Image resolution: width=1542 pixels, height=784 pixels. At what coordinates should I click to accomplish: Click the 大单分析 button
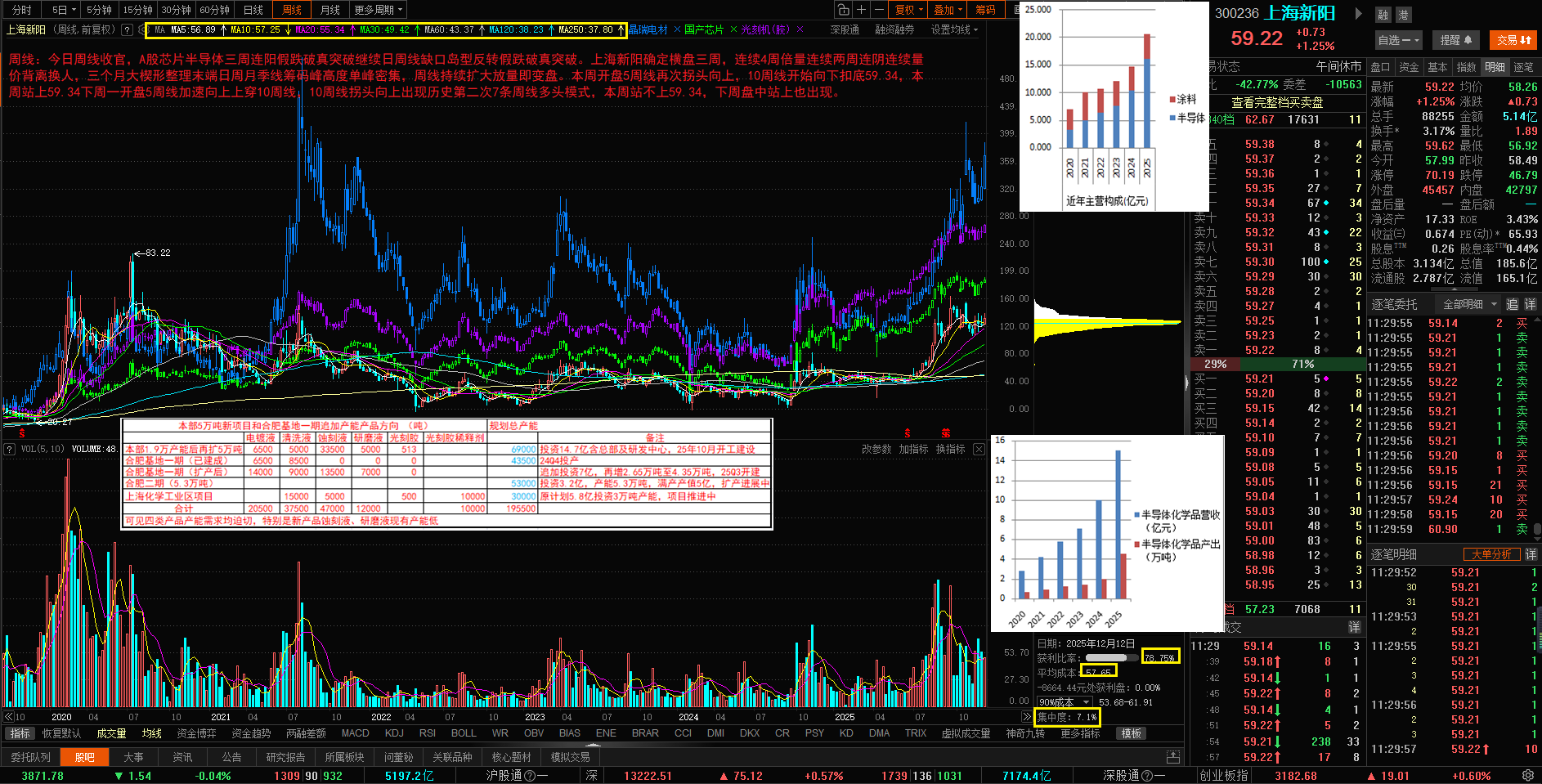coord(1491,554)
